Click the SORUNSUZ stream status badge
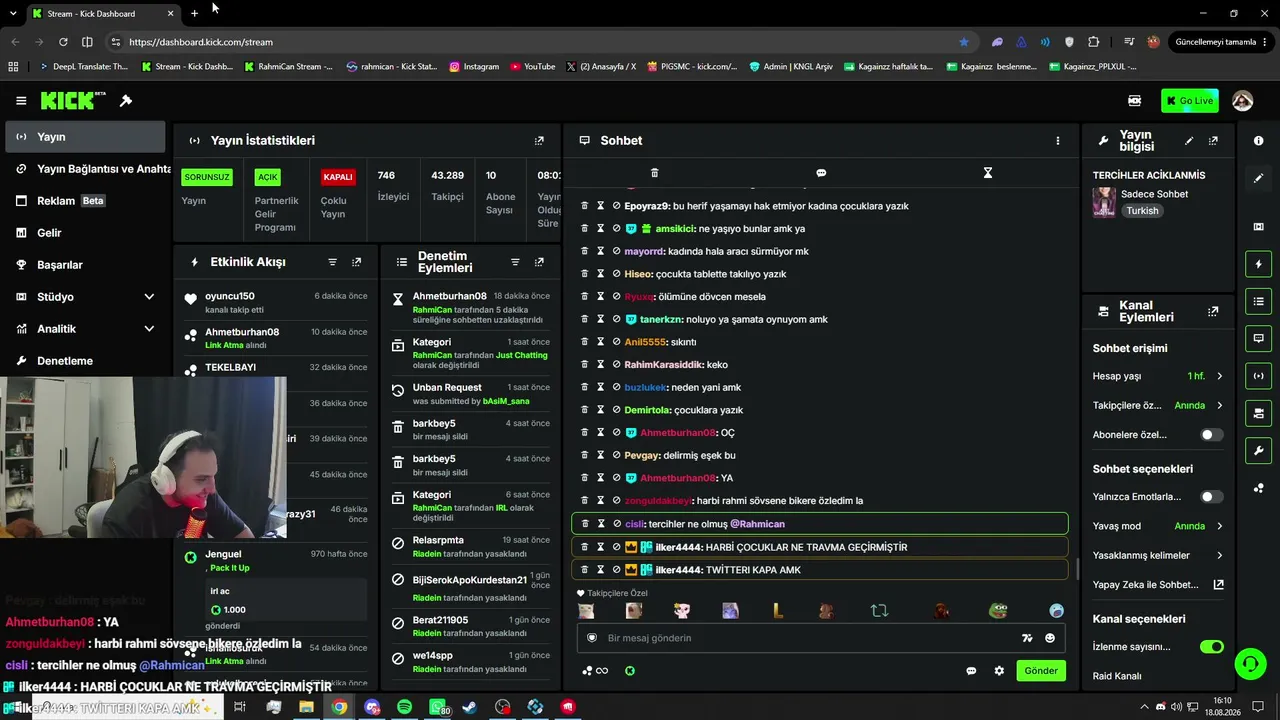Viewport: 1280px width, 720px height. tap(207, 177)
